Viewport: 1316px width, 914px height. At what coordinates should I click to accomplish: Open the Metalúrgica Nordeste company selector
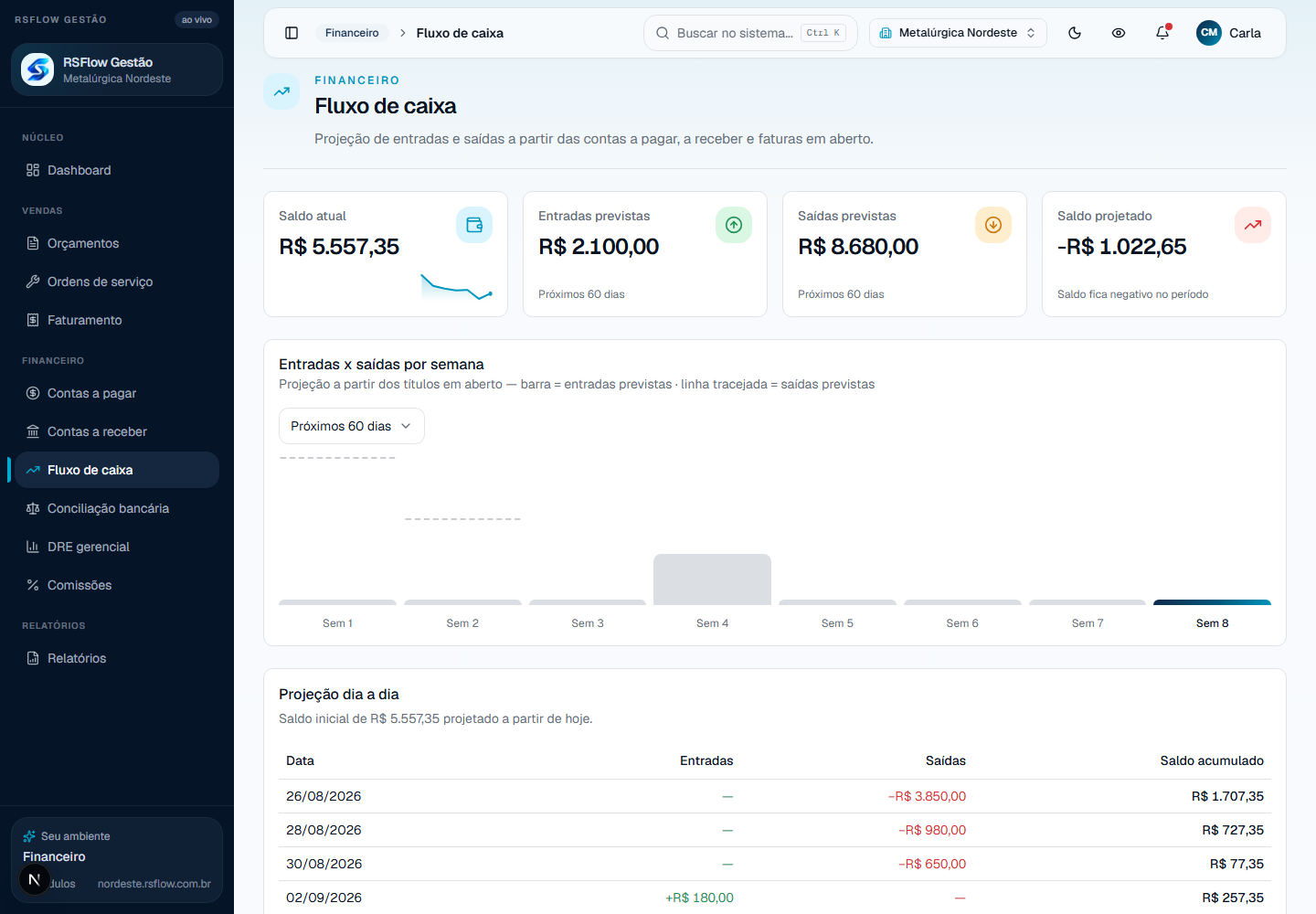[958, 33]
